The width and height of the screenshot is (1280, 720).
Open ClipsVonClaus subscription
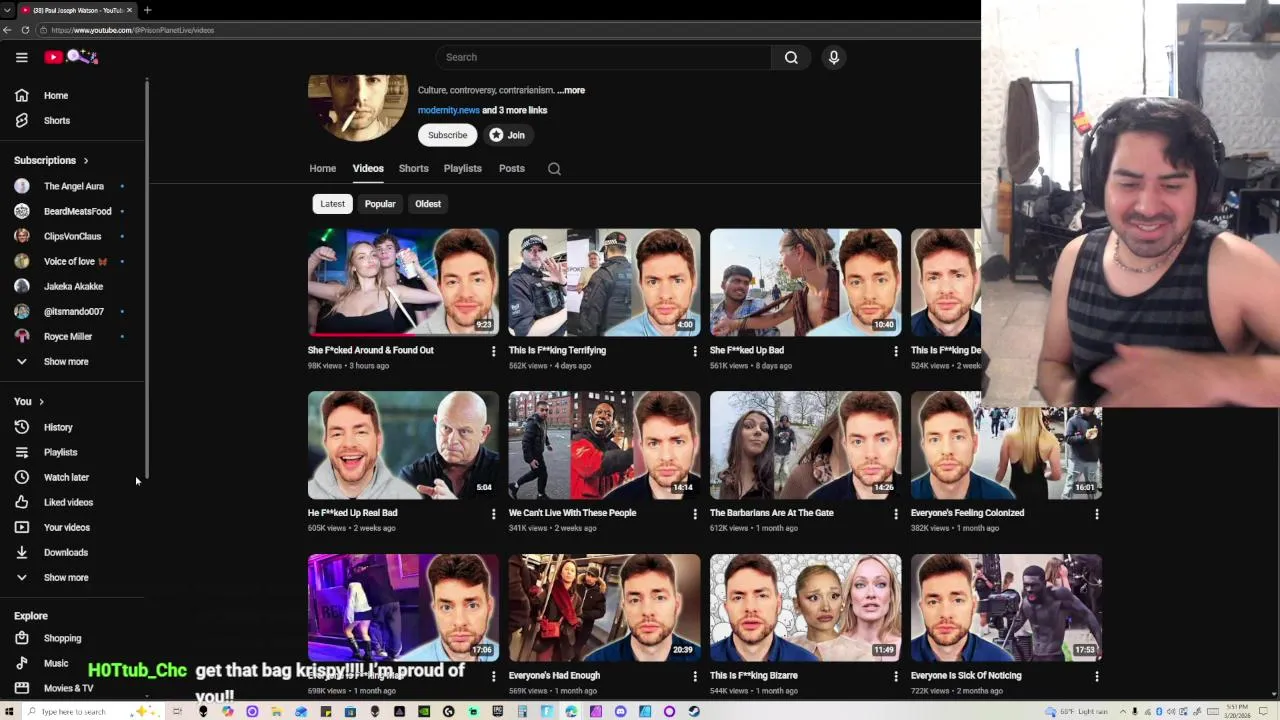click(x=72, y=236)
